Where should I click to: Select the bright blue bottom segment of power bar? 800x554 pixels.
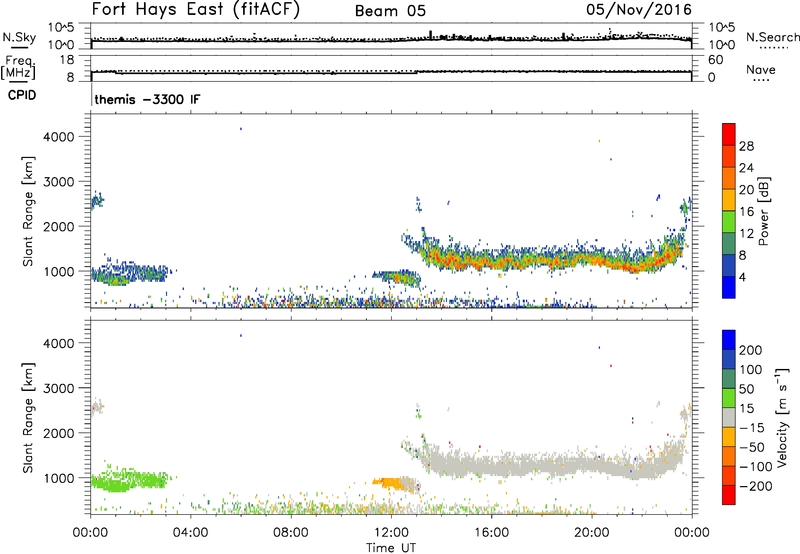click(x=729, y=287)
